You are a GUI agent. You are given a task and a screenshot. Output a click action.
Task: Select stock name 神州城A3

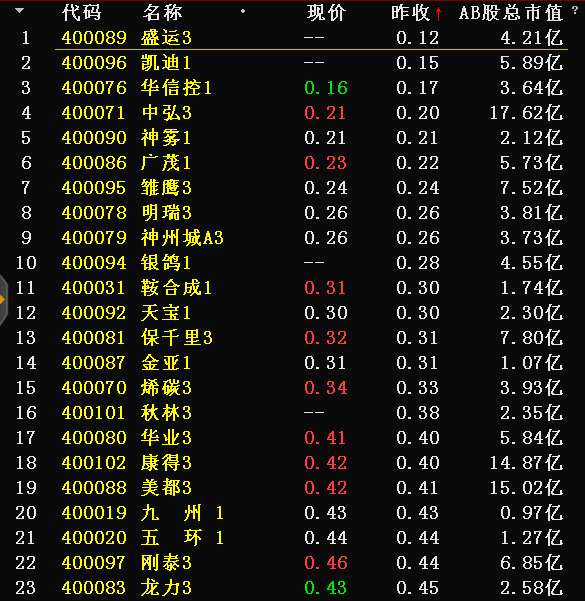pos(182,238)
